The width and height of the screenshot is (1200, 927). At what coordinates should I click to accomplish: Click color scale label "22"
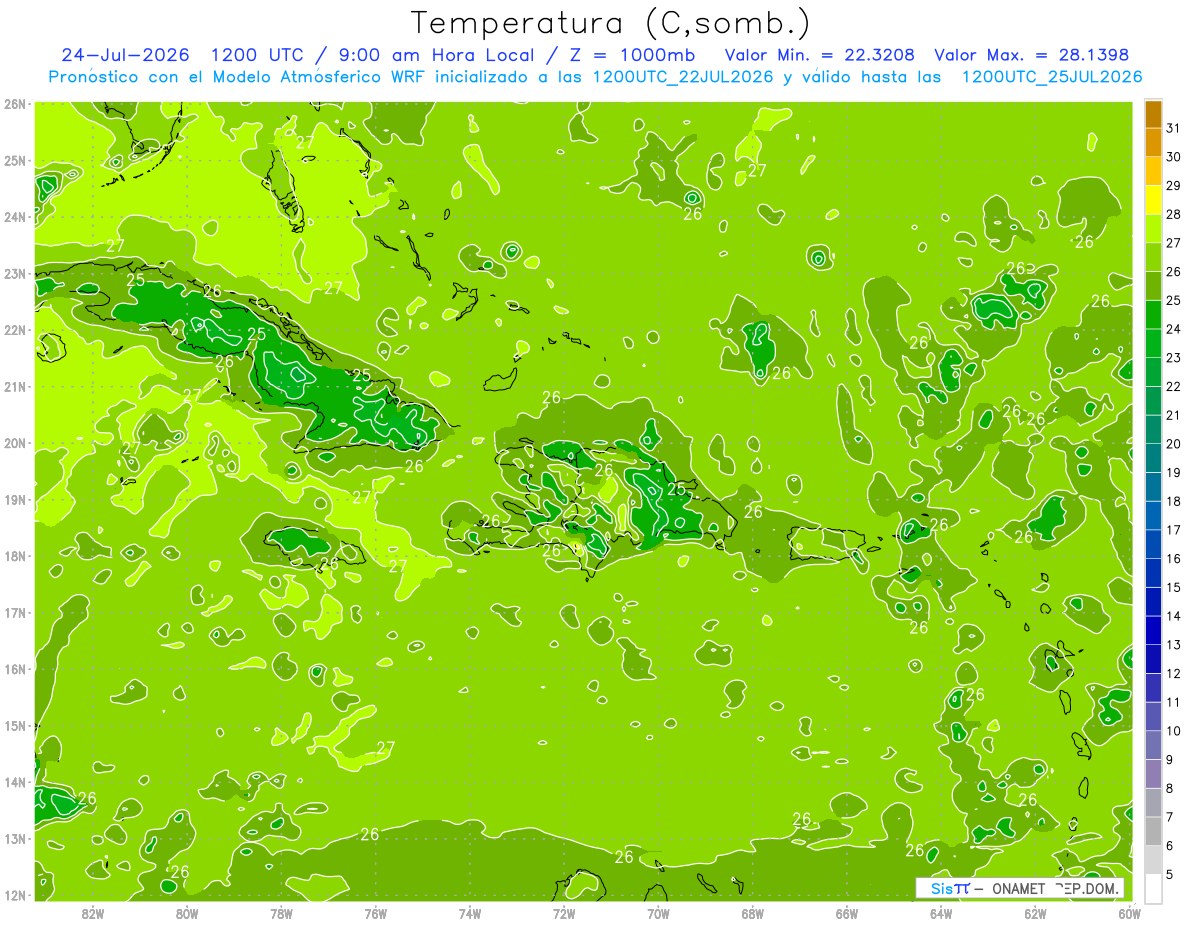pos(1174,386)
